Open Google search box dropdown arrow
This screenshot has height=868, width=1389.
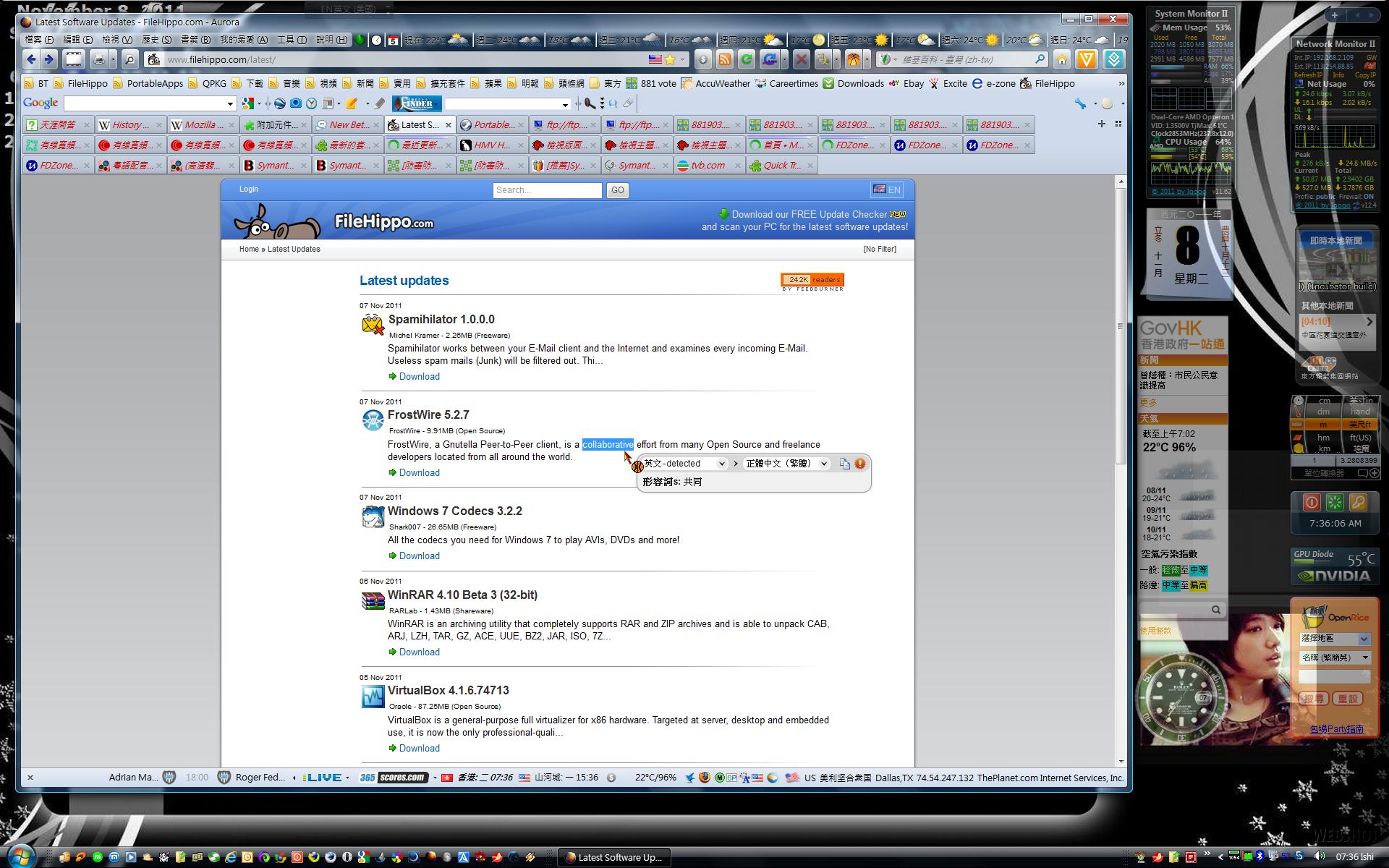tap(230, 103)
